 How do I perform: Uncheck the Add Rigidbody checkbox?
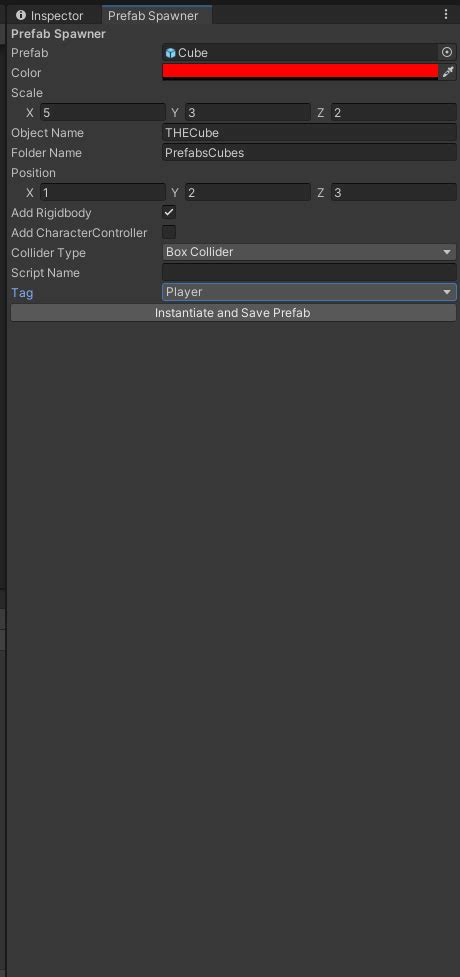[169, 212]
